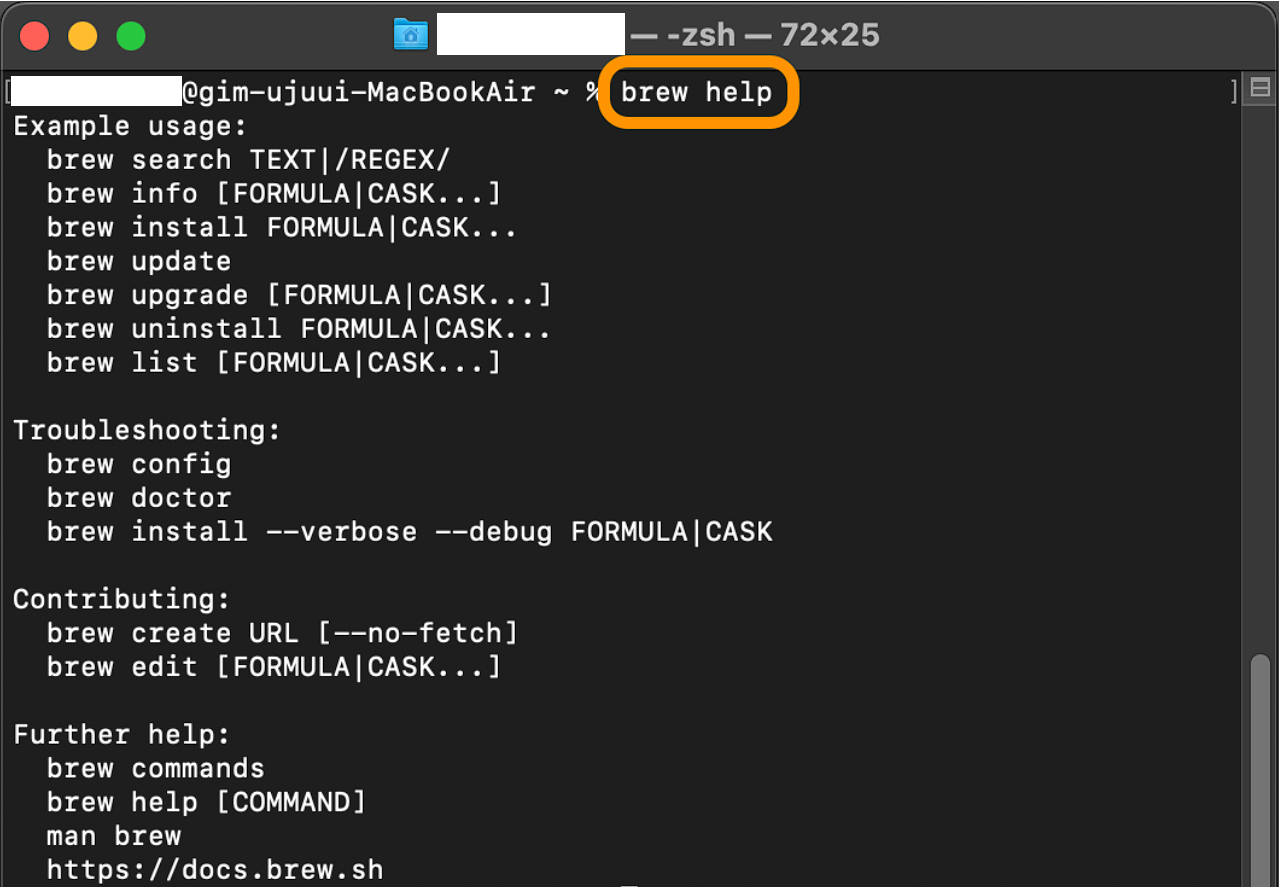The height and width of the screenshot is (887, 1279).
Task: Click the home folder proxy icon in title bar
Action: tap(411, 35)
